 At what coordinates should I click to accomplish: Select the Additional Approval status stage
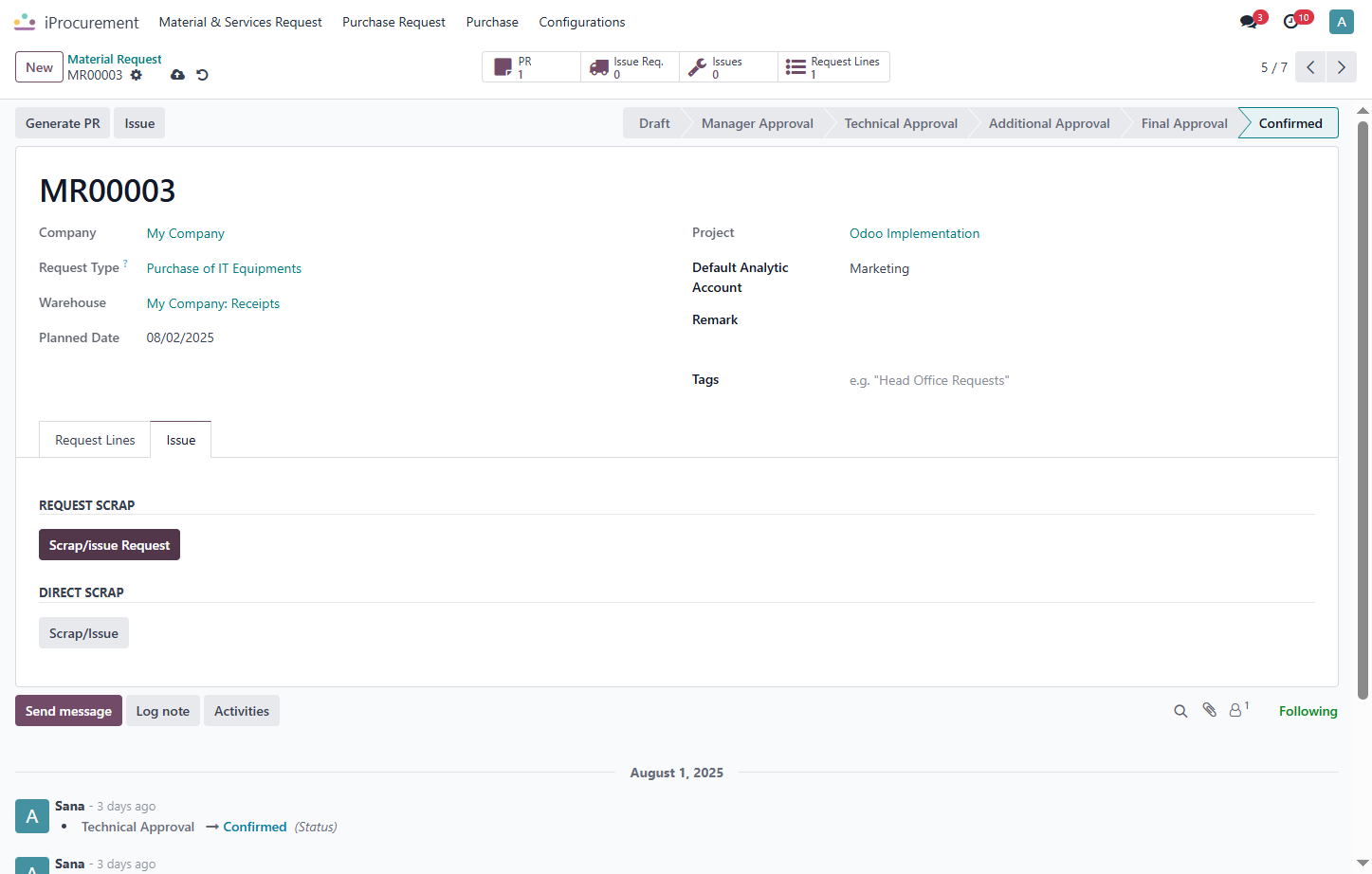(x=1049, y=123)
